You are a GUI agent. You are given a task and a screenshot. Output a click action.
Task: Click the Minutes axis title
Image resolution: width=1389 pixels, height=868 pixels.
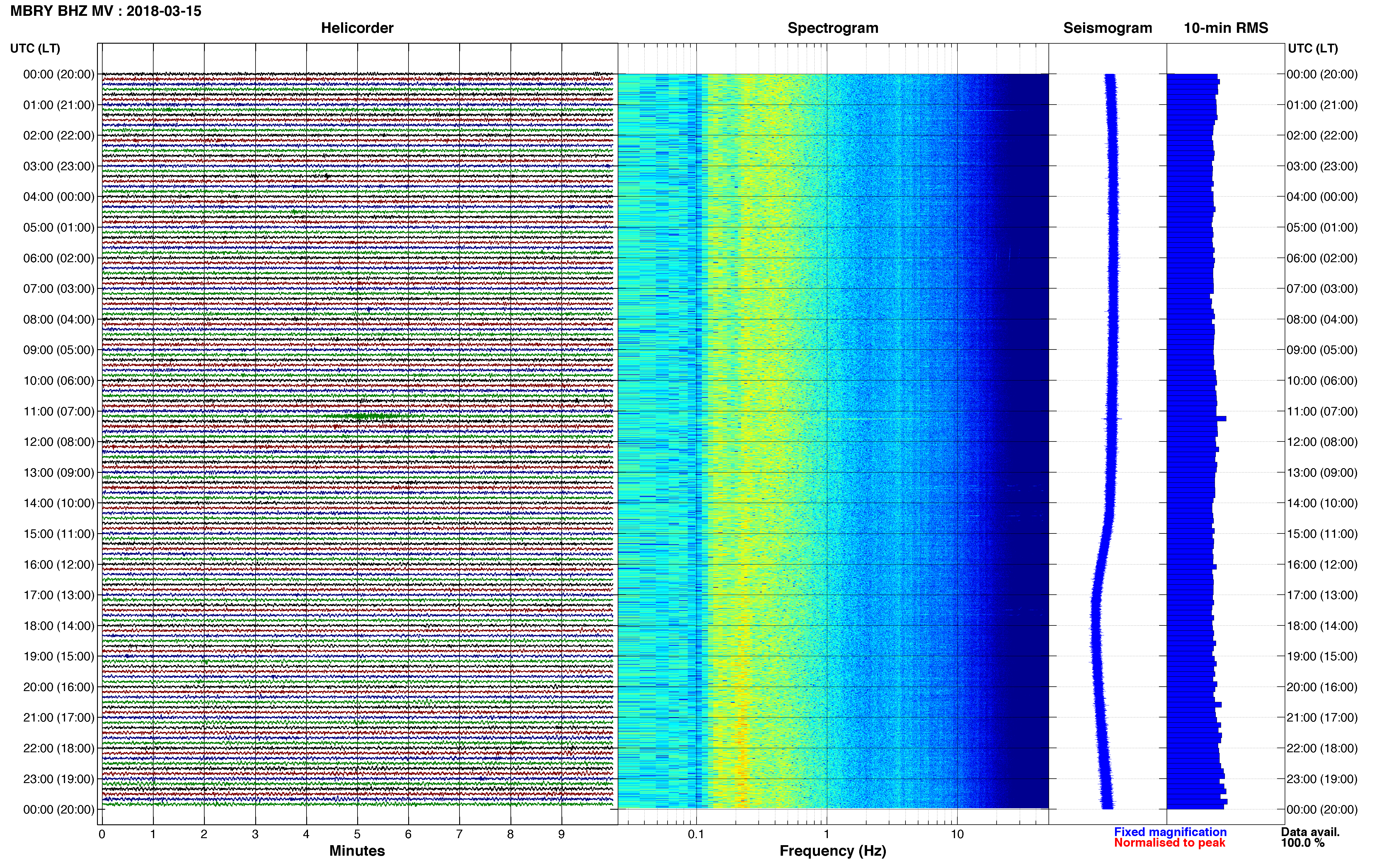(357, 851)
